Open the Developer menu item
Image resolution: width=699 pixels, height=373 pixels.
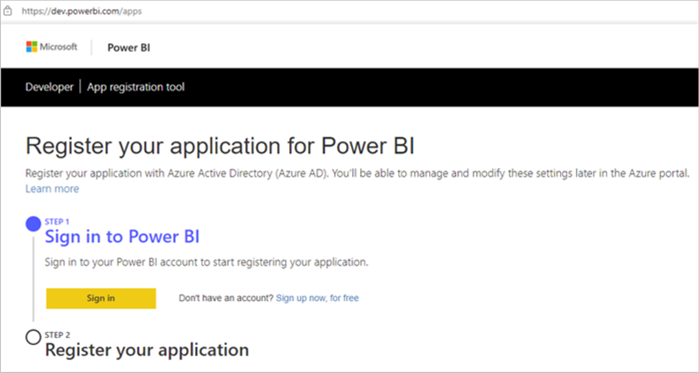click(49, 87)
